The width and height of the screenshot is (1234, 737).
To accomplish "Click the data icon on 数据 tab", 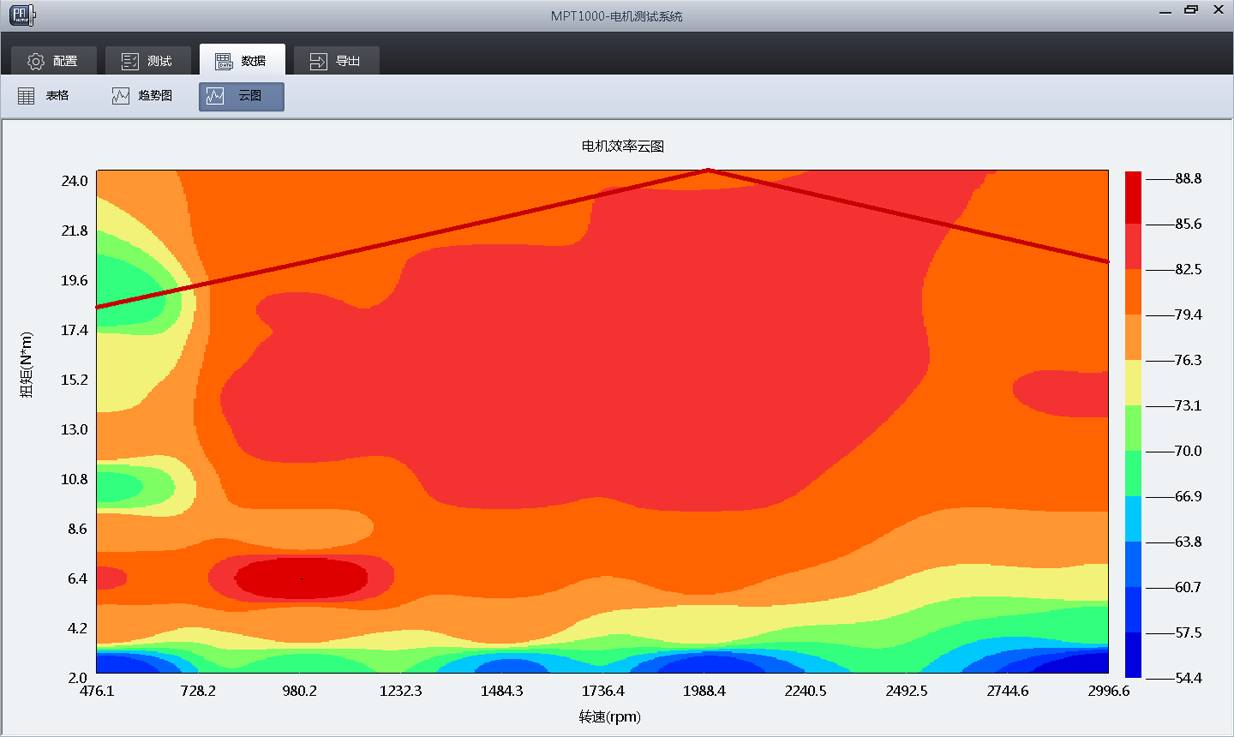I will (x=224, y=61).
